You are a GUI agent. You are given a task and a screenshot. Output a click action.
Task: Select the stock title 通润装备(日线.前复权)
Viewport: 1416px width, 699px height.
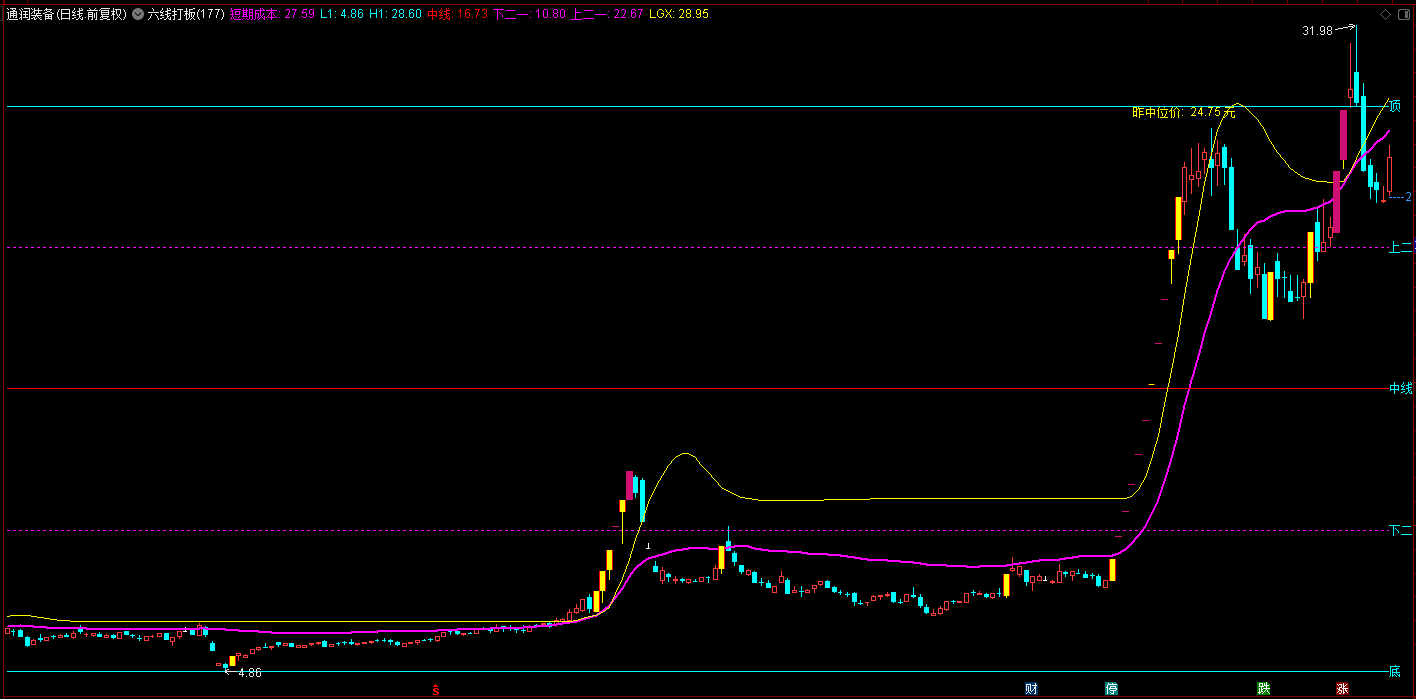[x=66, y=15]
